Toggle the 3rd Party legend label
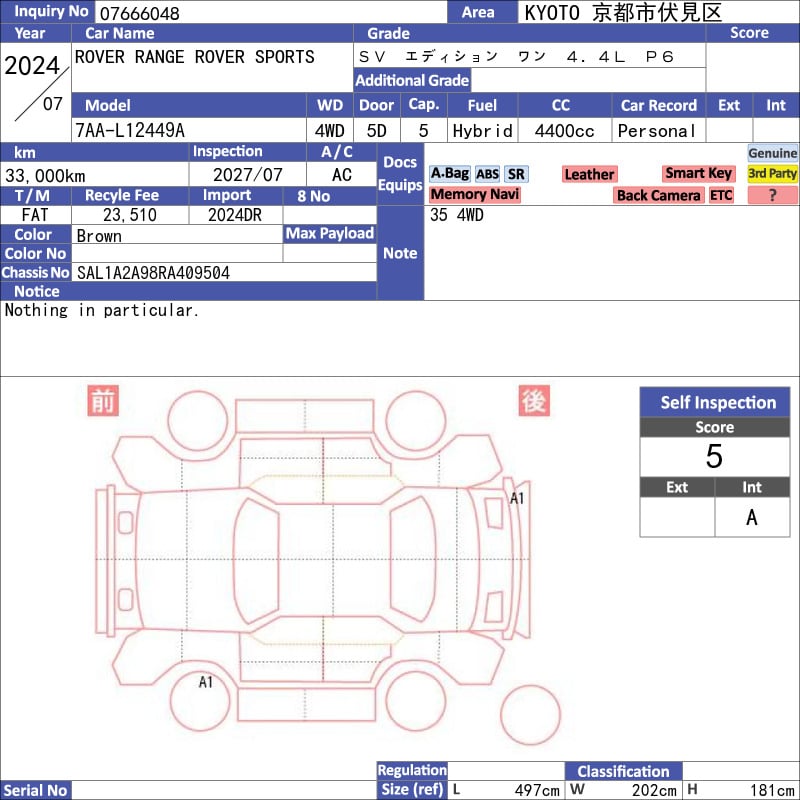Image resolution: width=800 pixels, height=800 pixels. tap(773, 174)
